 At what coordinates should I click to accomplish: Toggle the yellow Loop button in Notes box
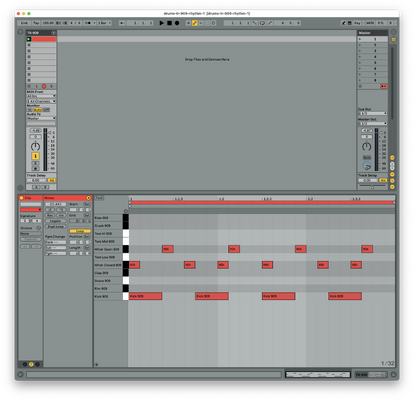[80, 231]
